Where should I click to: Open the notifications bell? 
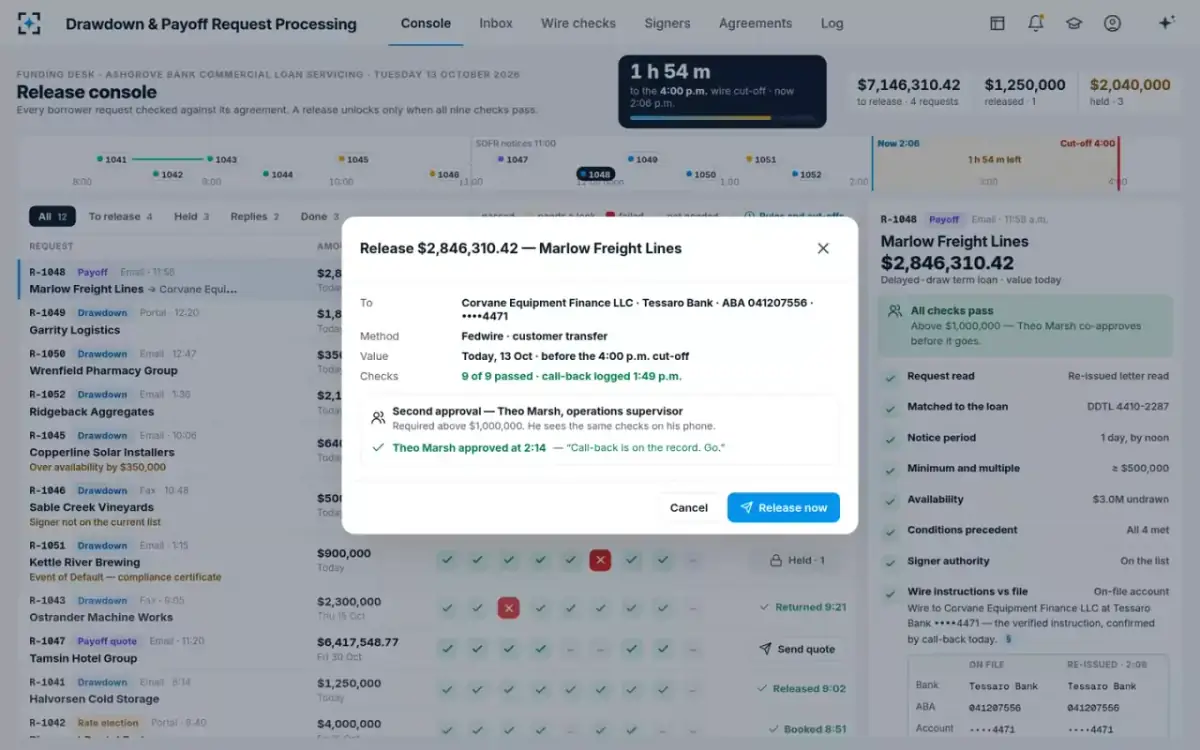[x=1036, y=23]
